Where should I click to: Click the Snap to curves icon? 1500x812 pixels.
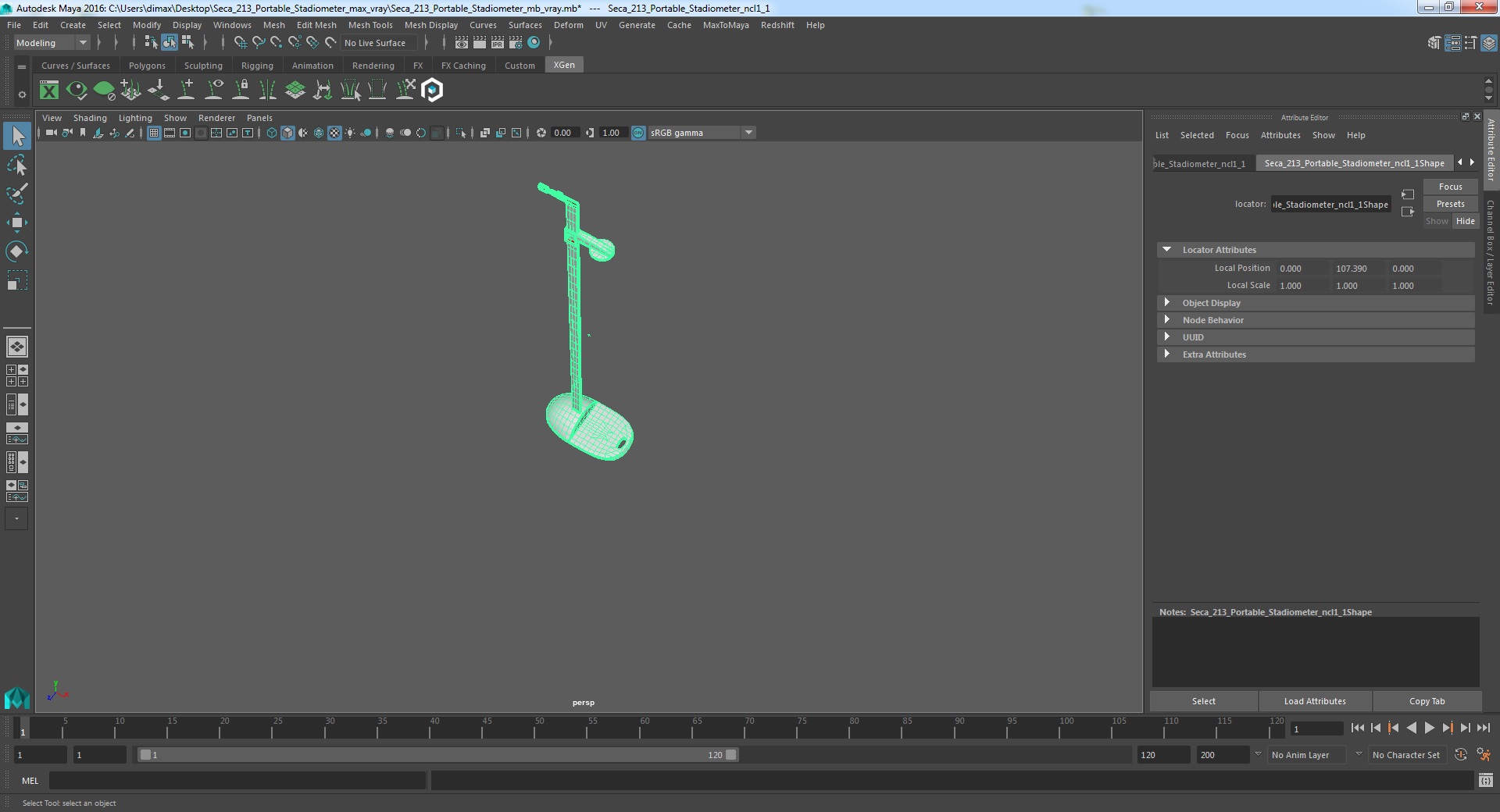pyautogui.click(x=259, y=43)
